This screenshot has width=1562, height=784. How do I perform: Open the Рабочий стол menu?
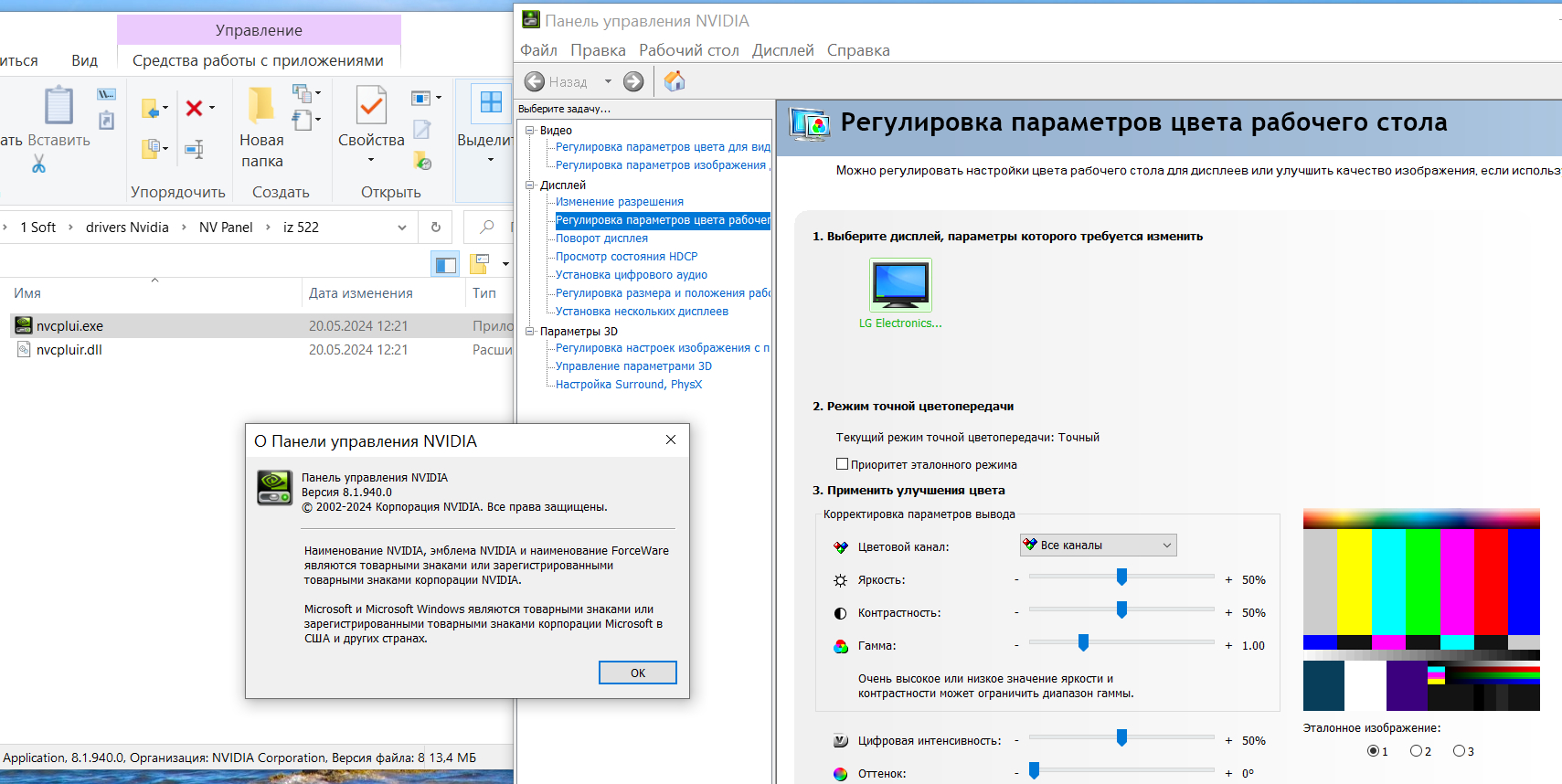(x=689, y=50)
